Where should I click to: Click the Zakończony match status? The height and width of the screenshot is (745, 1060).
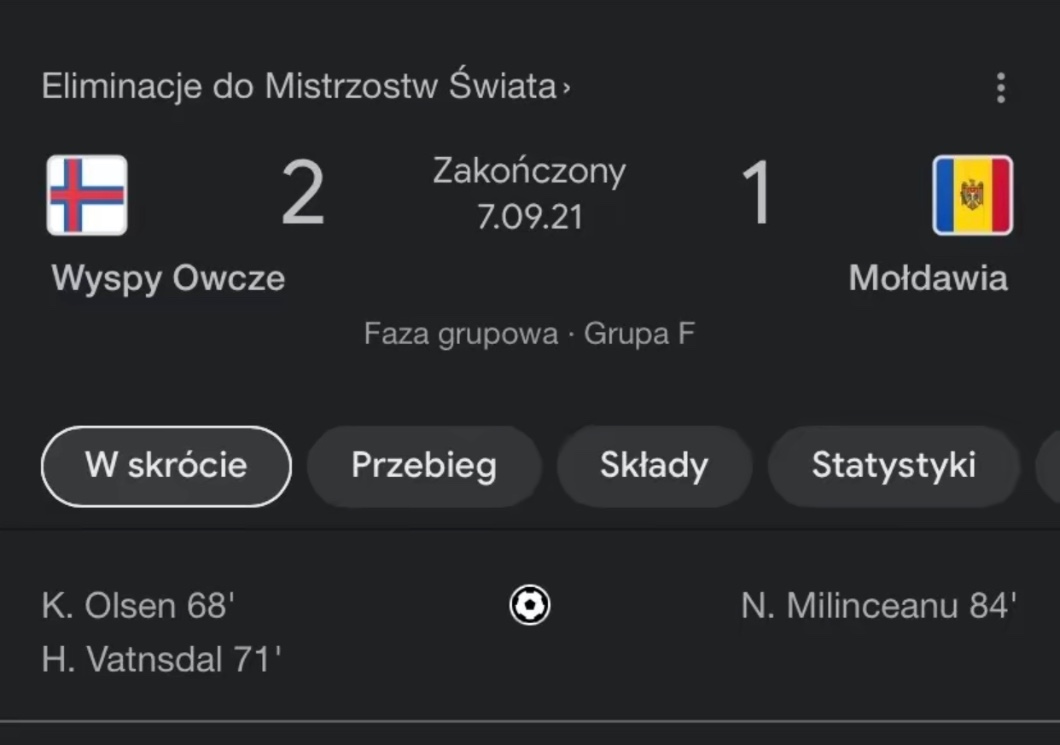pos(529,171)
